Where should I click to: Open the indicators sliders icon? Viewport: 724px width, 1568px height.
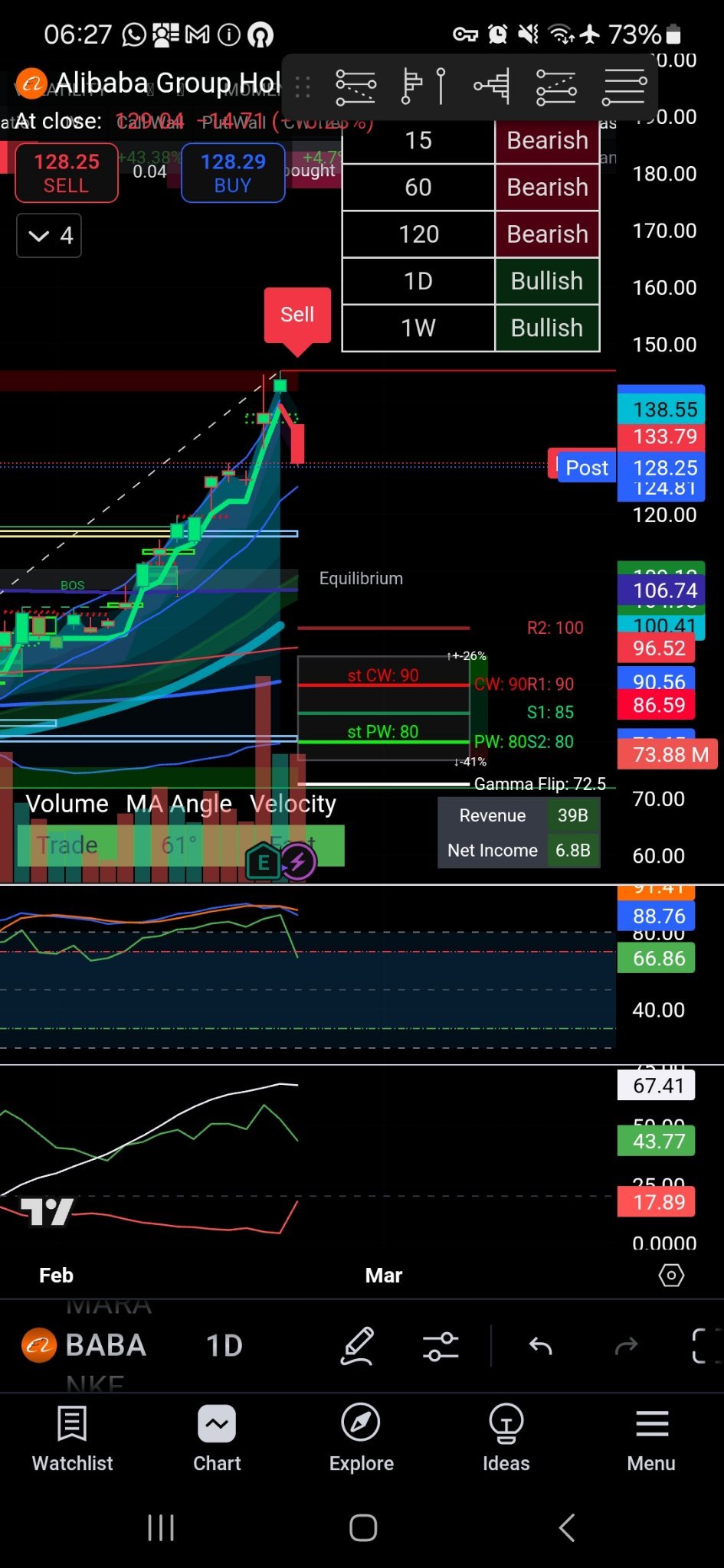tap(441, 1346)
